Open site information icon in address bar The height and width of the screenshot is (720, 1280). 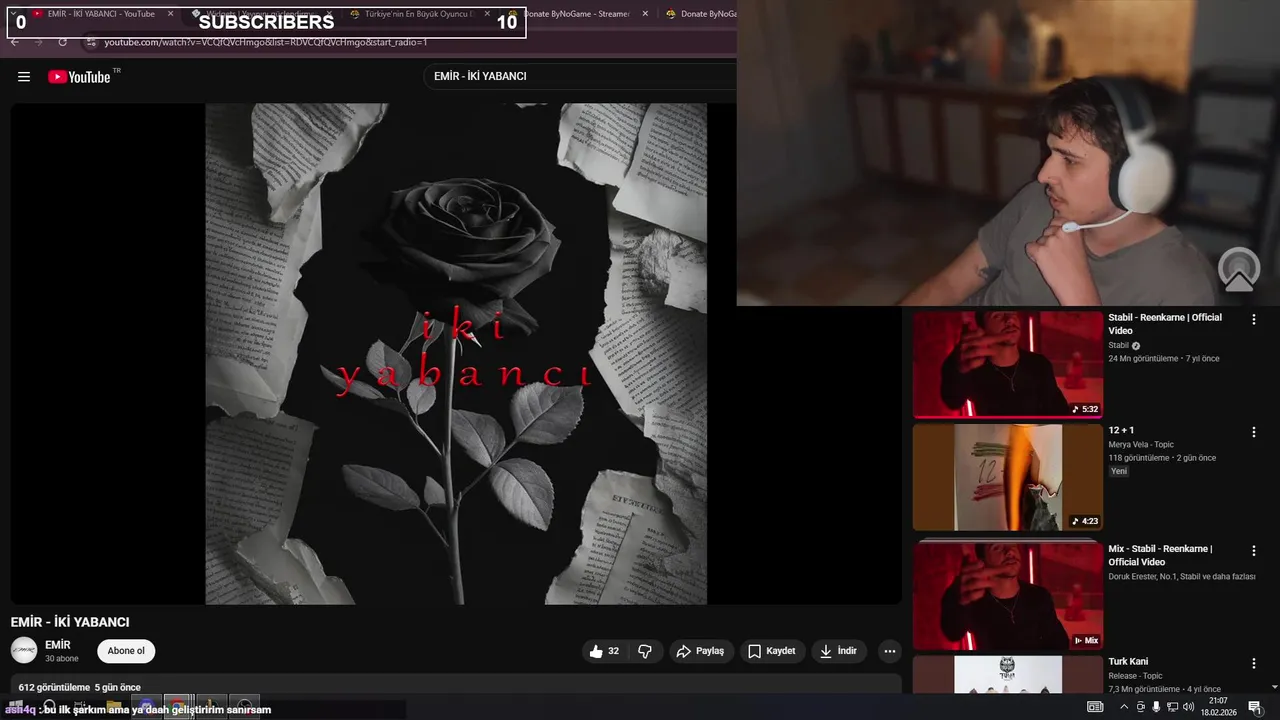91,42
